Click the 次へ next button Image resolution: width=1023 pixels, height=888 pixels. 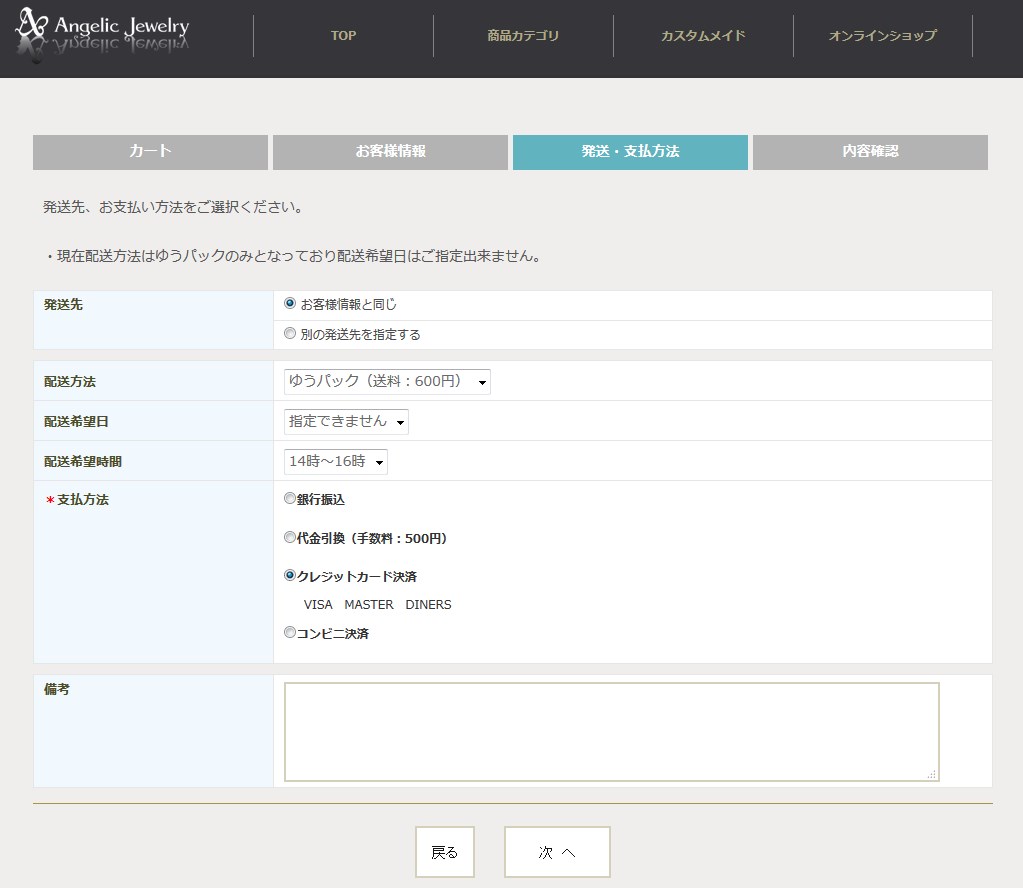coord(557,852)
